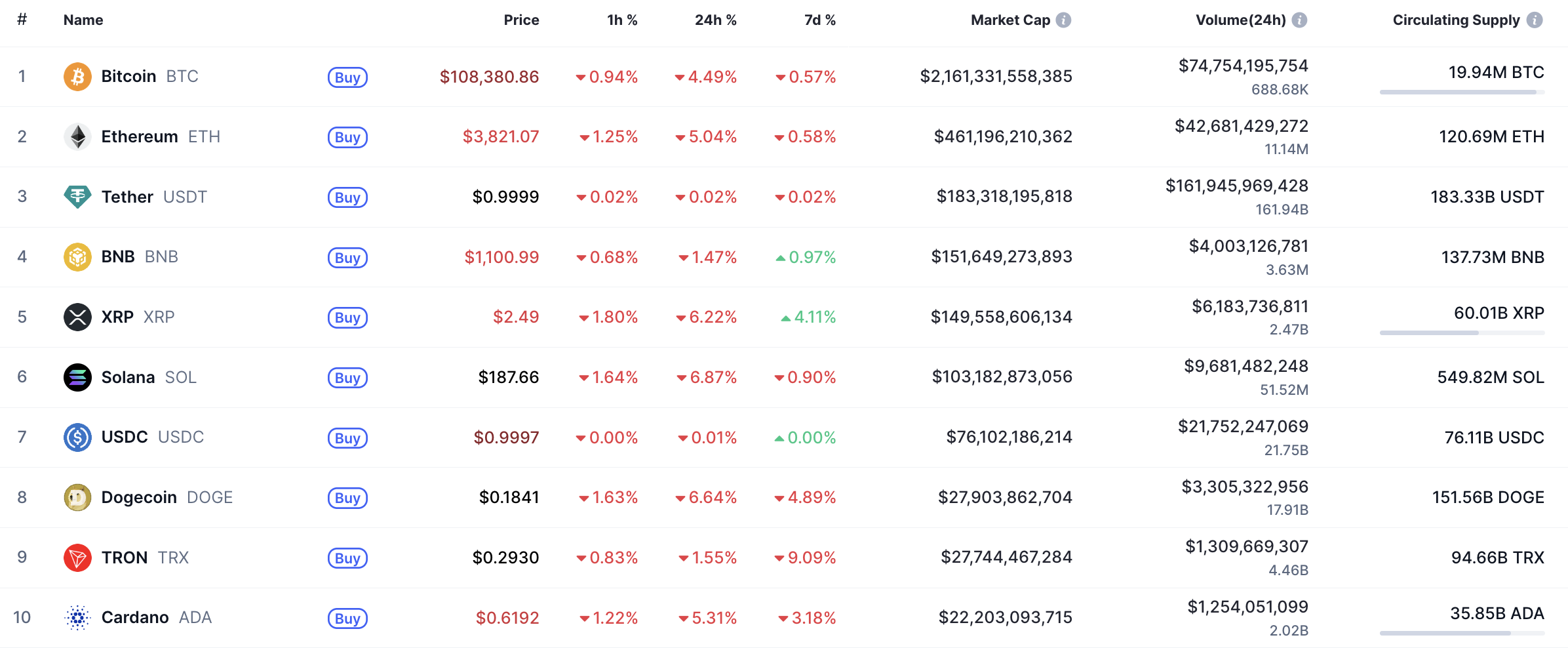
Task: Click the BNB coin logo
Action: [77, 257]
